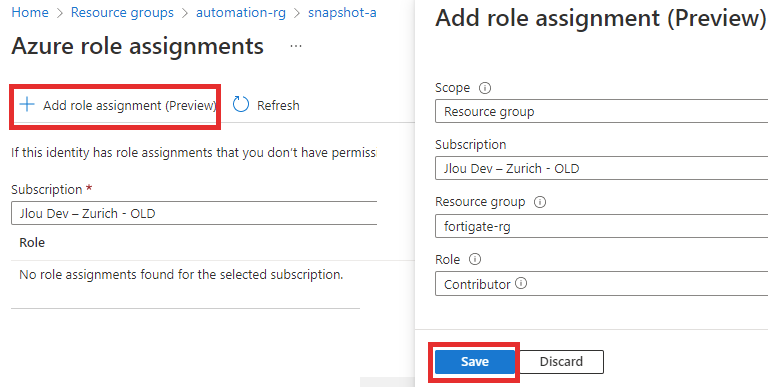
Task: Open the Resource groups breadcrumb
Action: [x=122, y=13]
